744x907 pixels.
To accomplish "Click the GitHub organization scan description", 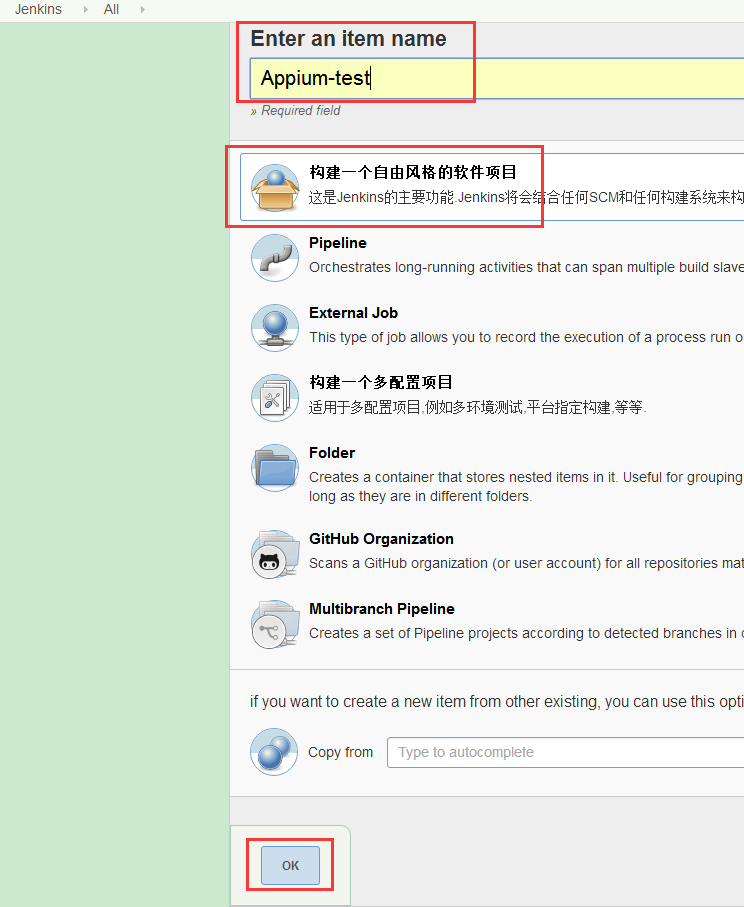I will [526, 563].
